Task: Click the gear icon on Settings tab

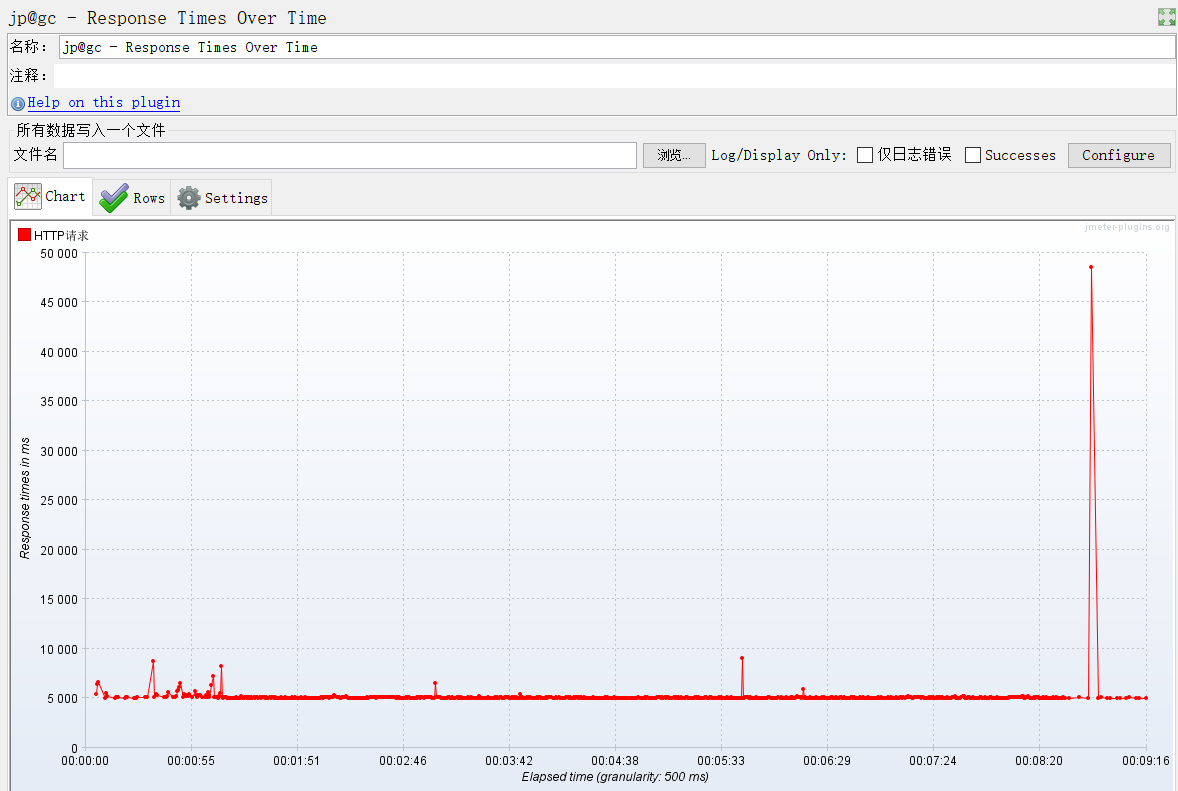Action: pyautogui.click(x=189, y=198)
